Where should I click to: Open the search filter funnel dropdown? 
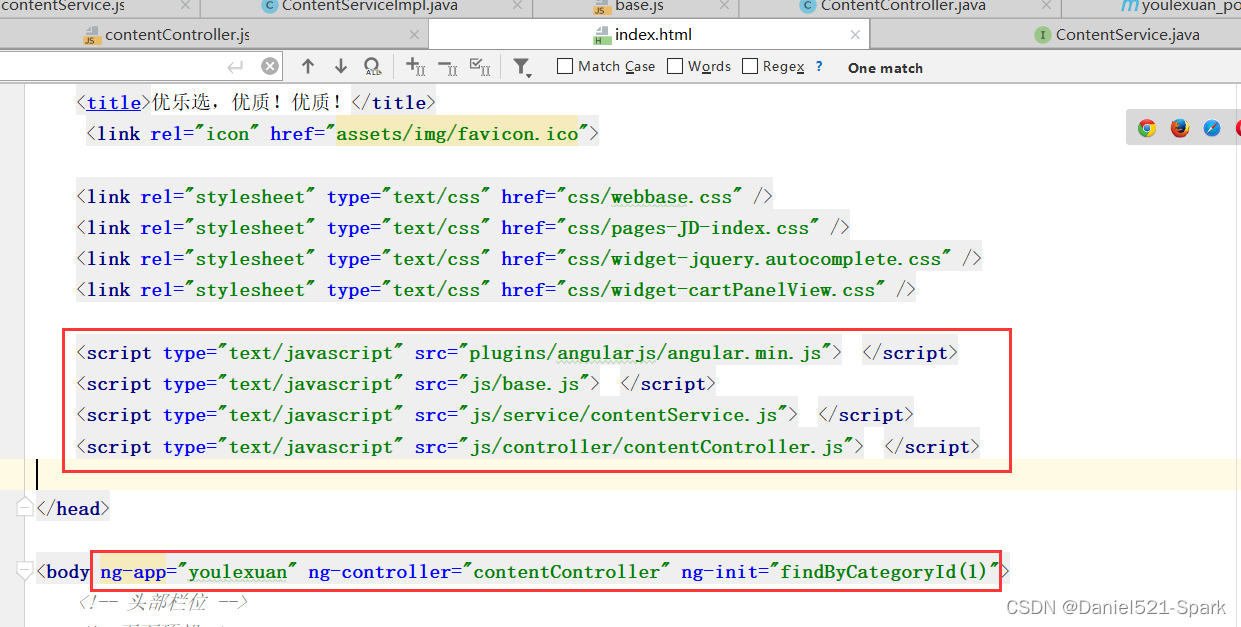(x=522, y=67)
